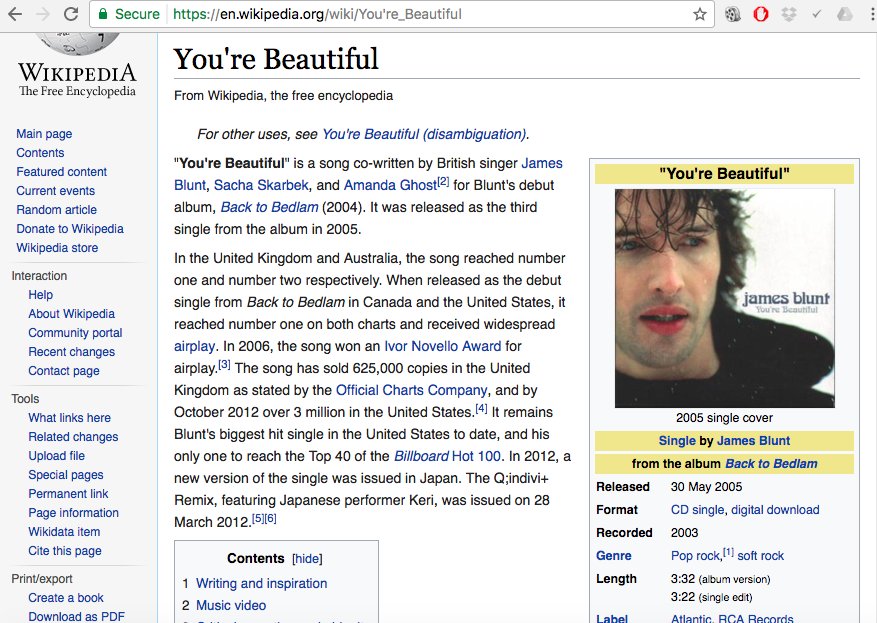The height and width of the screenshot is (623, 877).
Task: Open Donate to Wikipedia
Action: (x=70, y=229)
